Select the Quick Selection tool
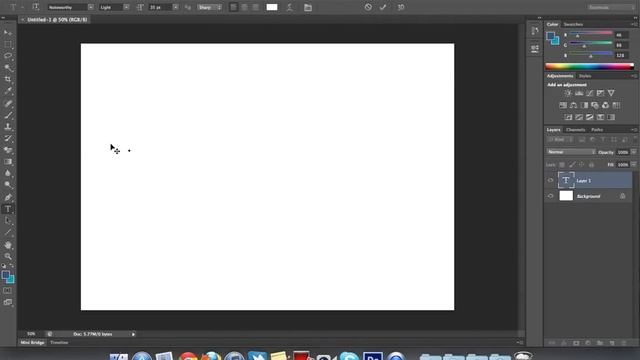The height and width of the screenshot is (360, 640). click(8, 68)
